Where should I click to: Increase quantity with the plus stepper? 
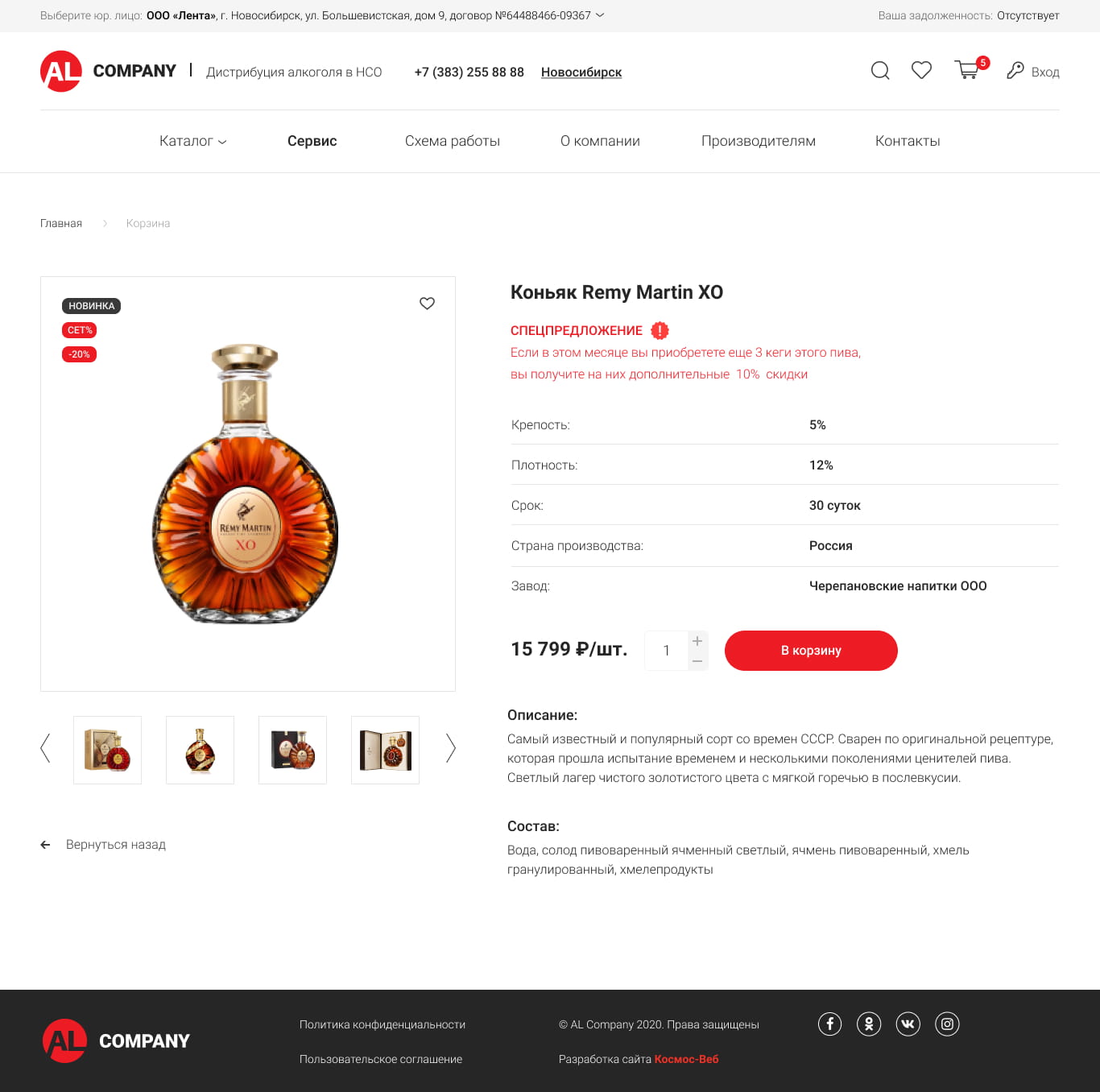(697, 641)
